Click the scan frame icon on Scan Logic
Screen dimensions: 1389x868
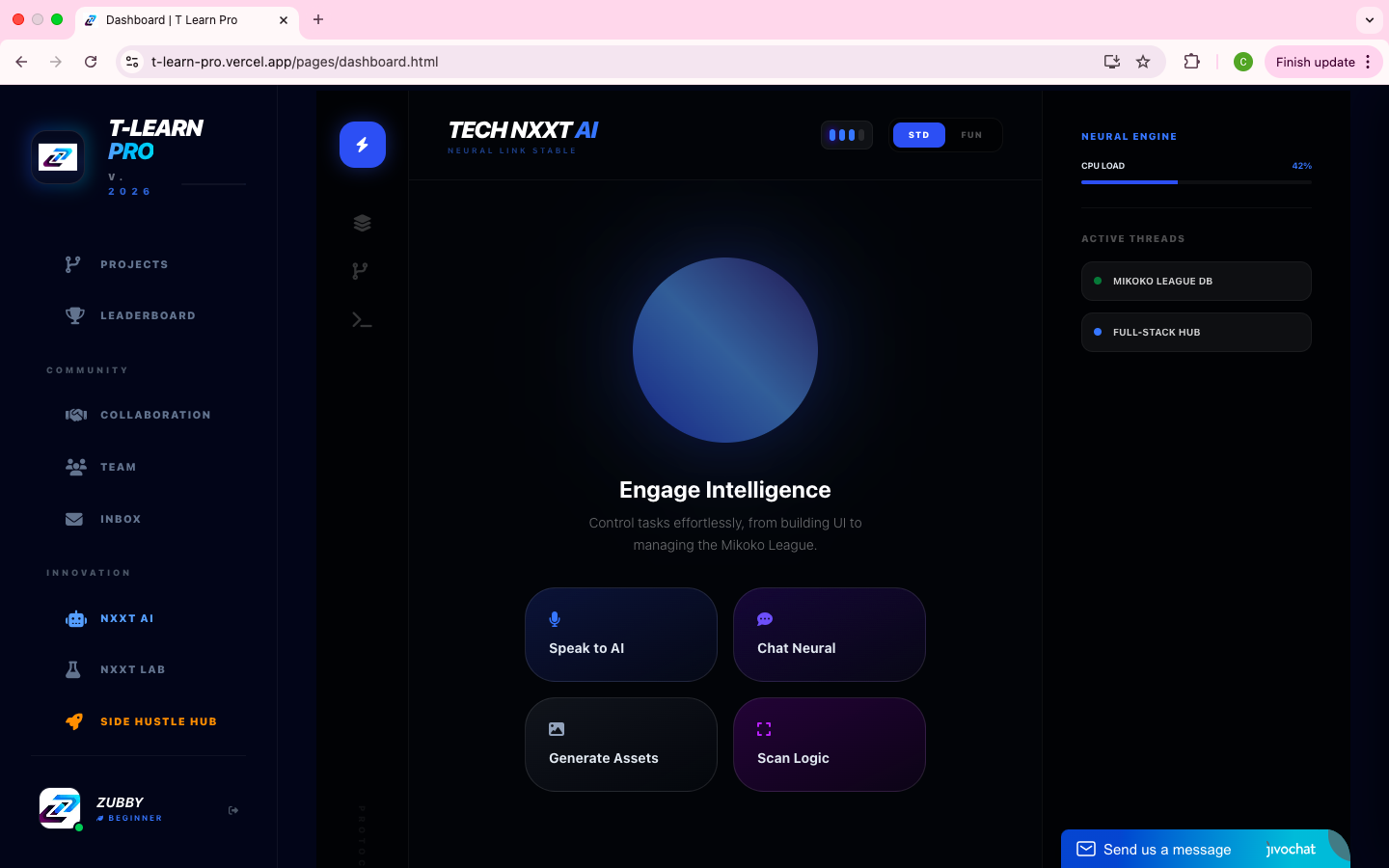[x=764, y=729]
